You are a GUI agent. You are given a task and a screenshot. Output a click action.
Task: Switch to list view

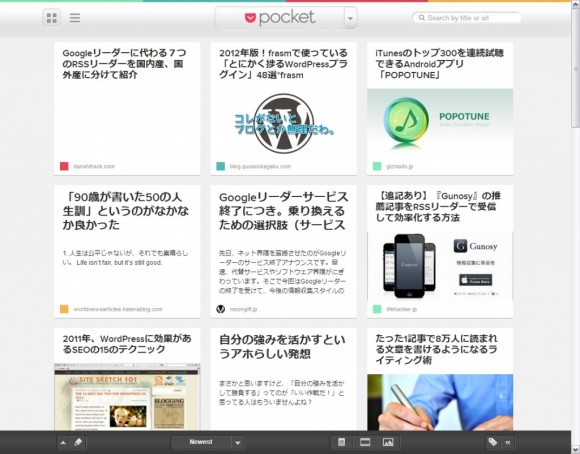point(75,18)
